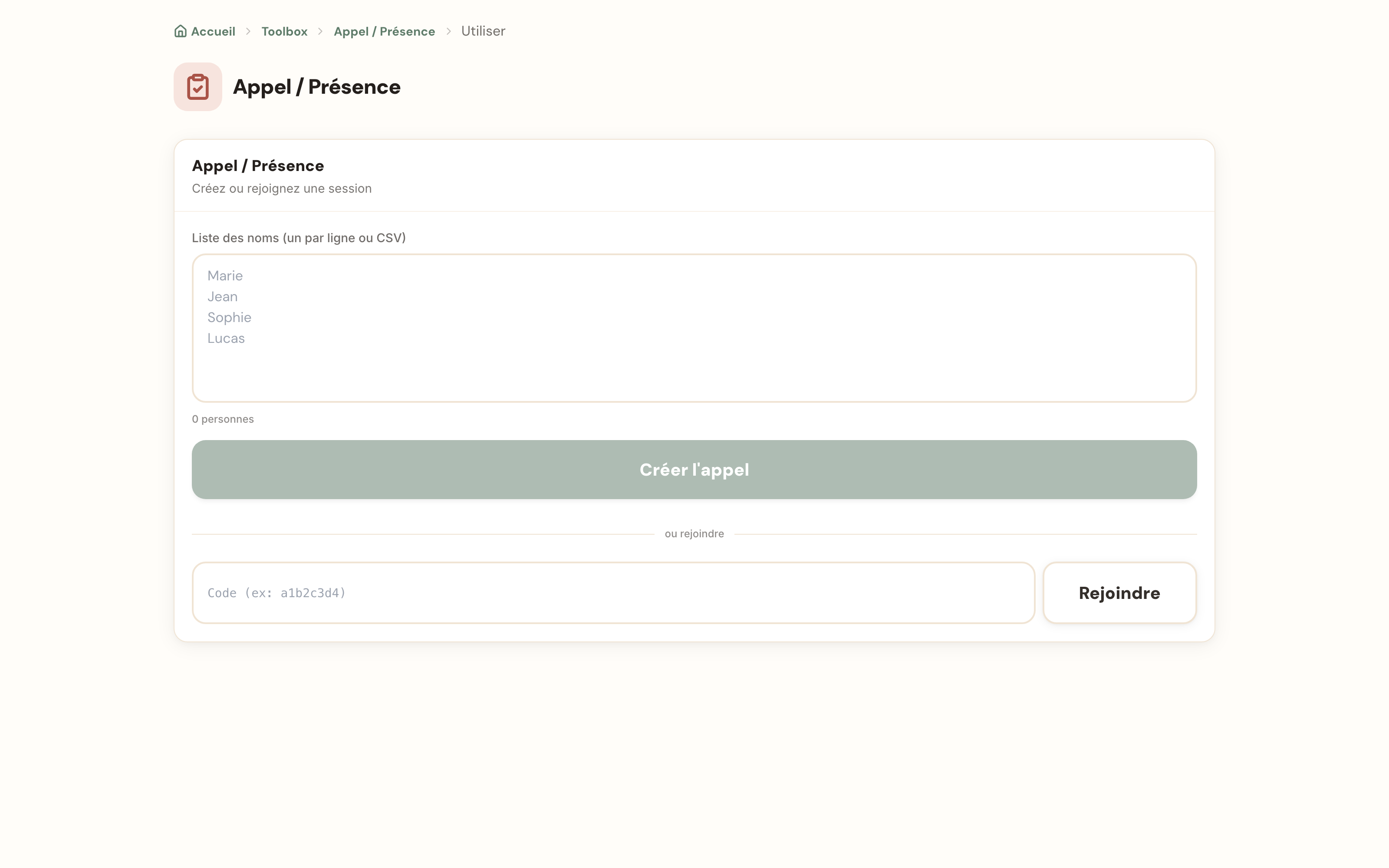Open the Accueil breadcrumb link
This screenshot has height=868, width=1389.
pos(205,31)
